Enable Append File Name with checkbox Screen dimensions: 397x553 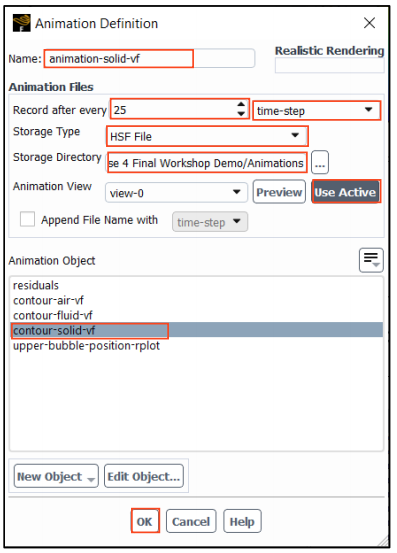click(28, 219)
